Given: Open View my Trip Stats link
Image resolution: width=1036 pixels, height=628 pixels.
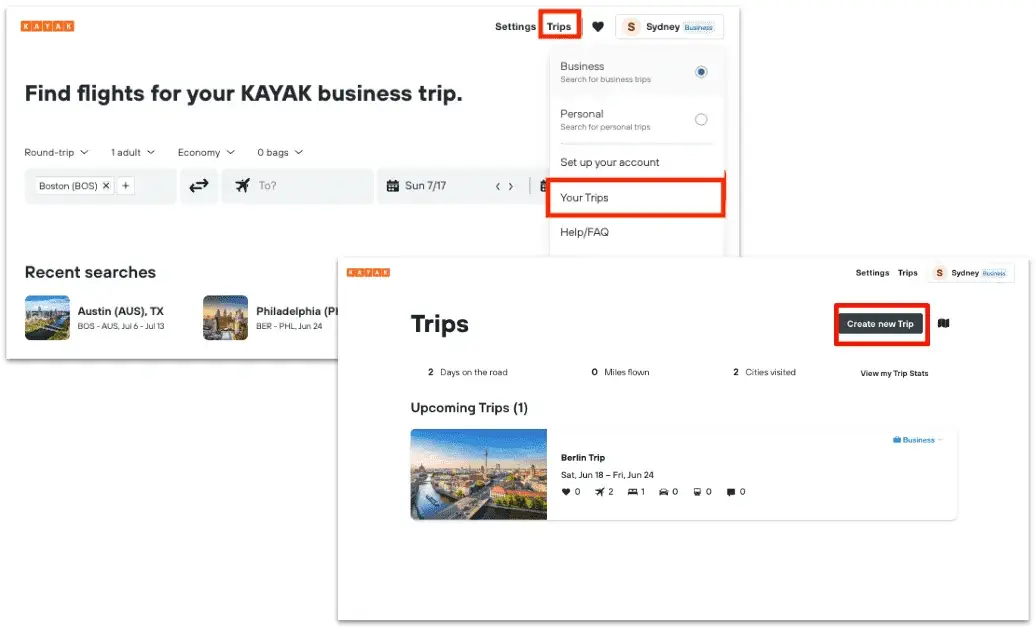Looking at the screenshot, I should (894, 373).
